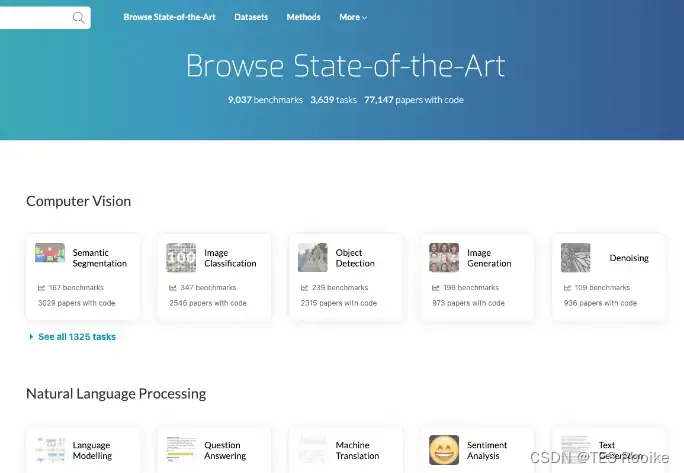Open the Image Classification task title

click(x=230, y=258)
